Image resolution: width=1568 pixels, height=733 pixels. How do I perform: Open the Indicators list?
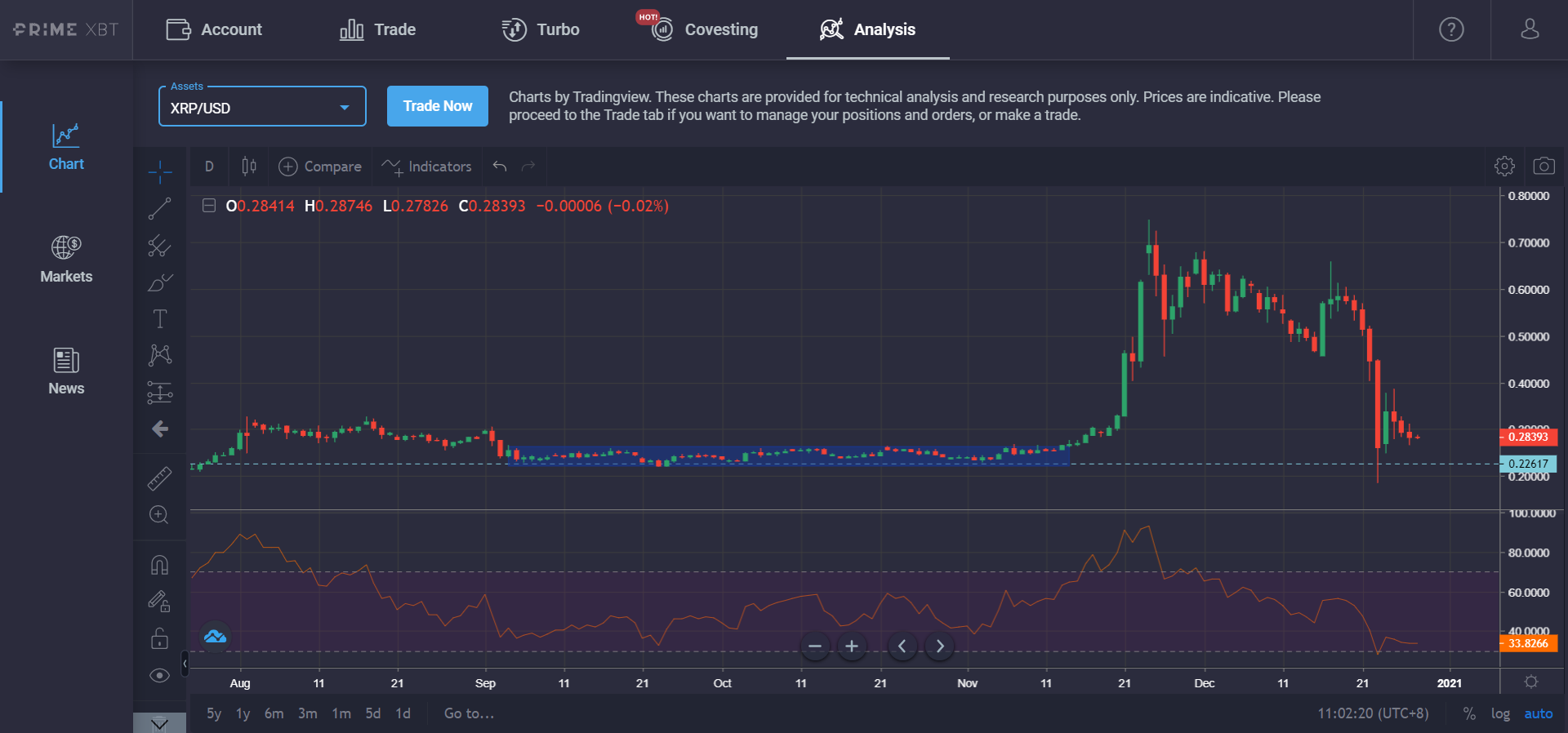(426, 167)
